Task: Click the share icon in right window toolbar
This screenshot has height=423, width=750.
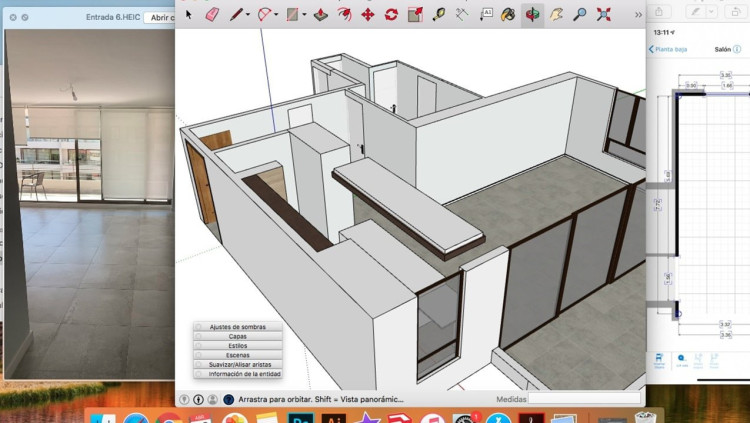Action: [x=659, y=12]
